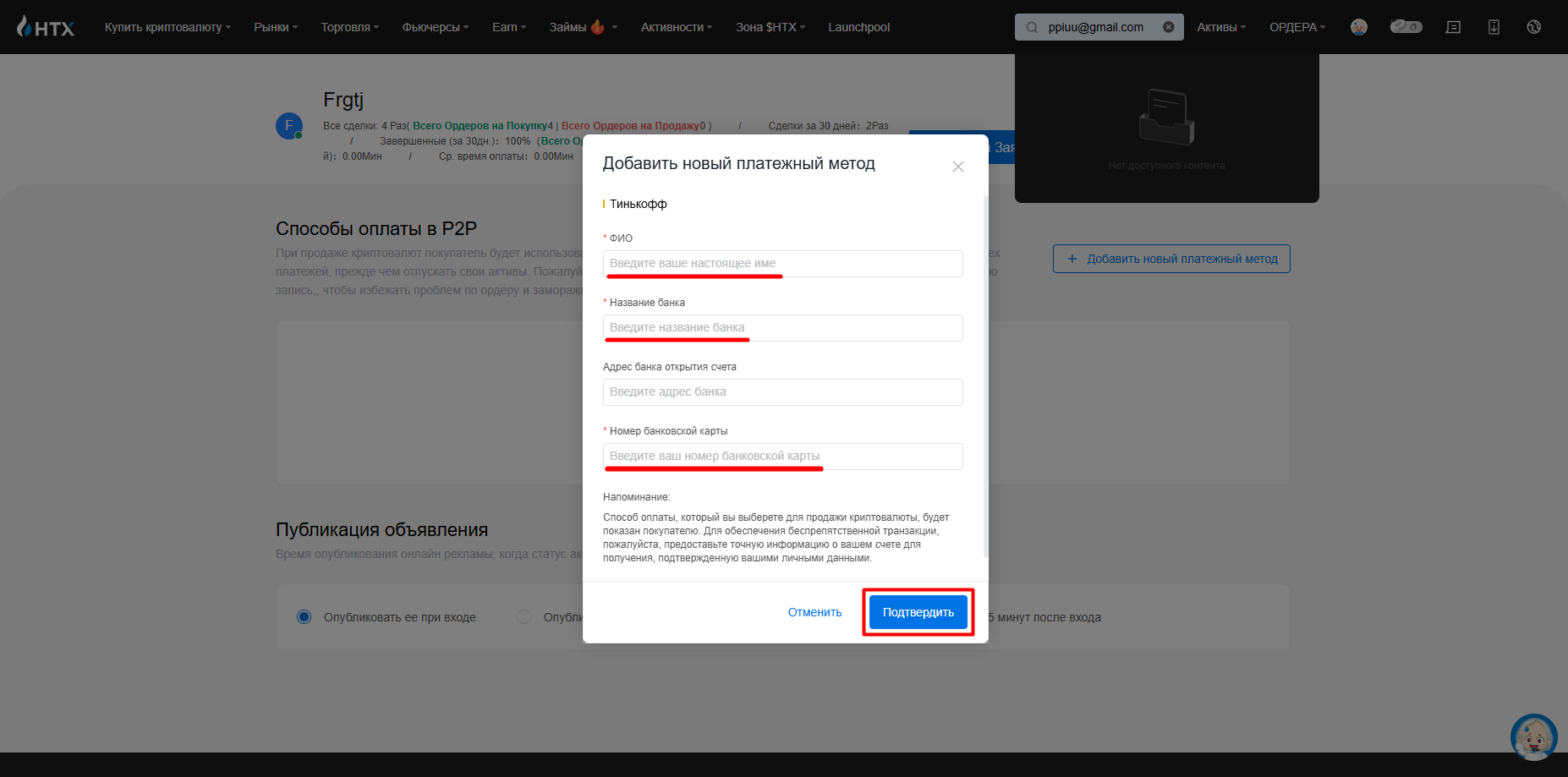
Task: Click the HTX logo
Action: coord(46,27)
